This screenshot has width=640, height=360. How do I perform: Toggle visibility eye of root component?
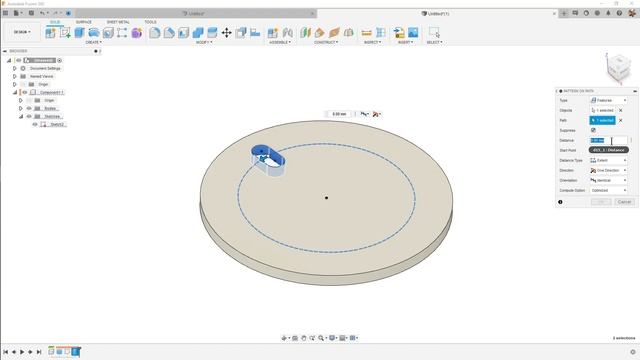pyautogui.click(x=18, y=60)
